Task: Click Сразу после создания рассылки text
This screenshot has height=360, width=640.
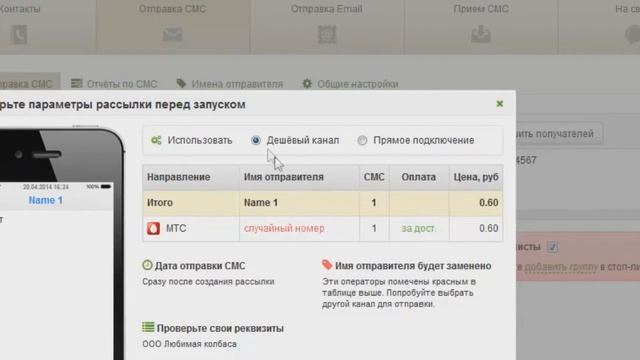Action: (x=208, y=282)
